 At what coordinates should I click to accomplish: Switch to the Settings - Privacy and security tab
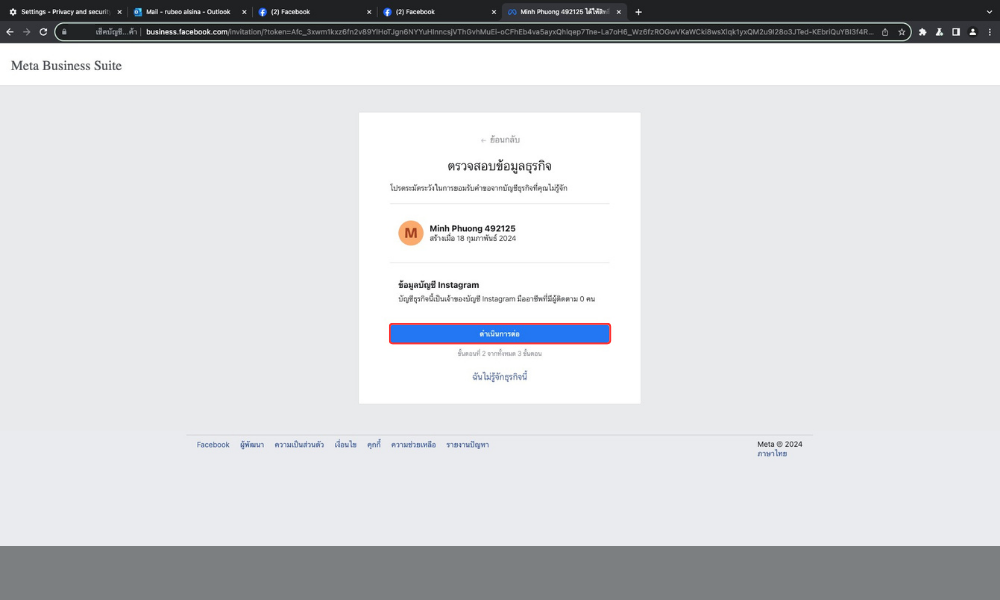click(64, 12)
